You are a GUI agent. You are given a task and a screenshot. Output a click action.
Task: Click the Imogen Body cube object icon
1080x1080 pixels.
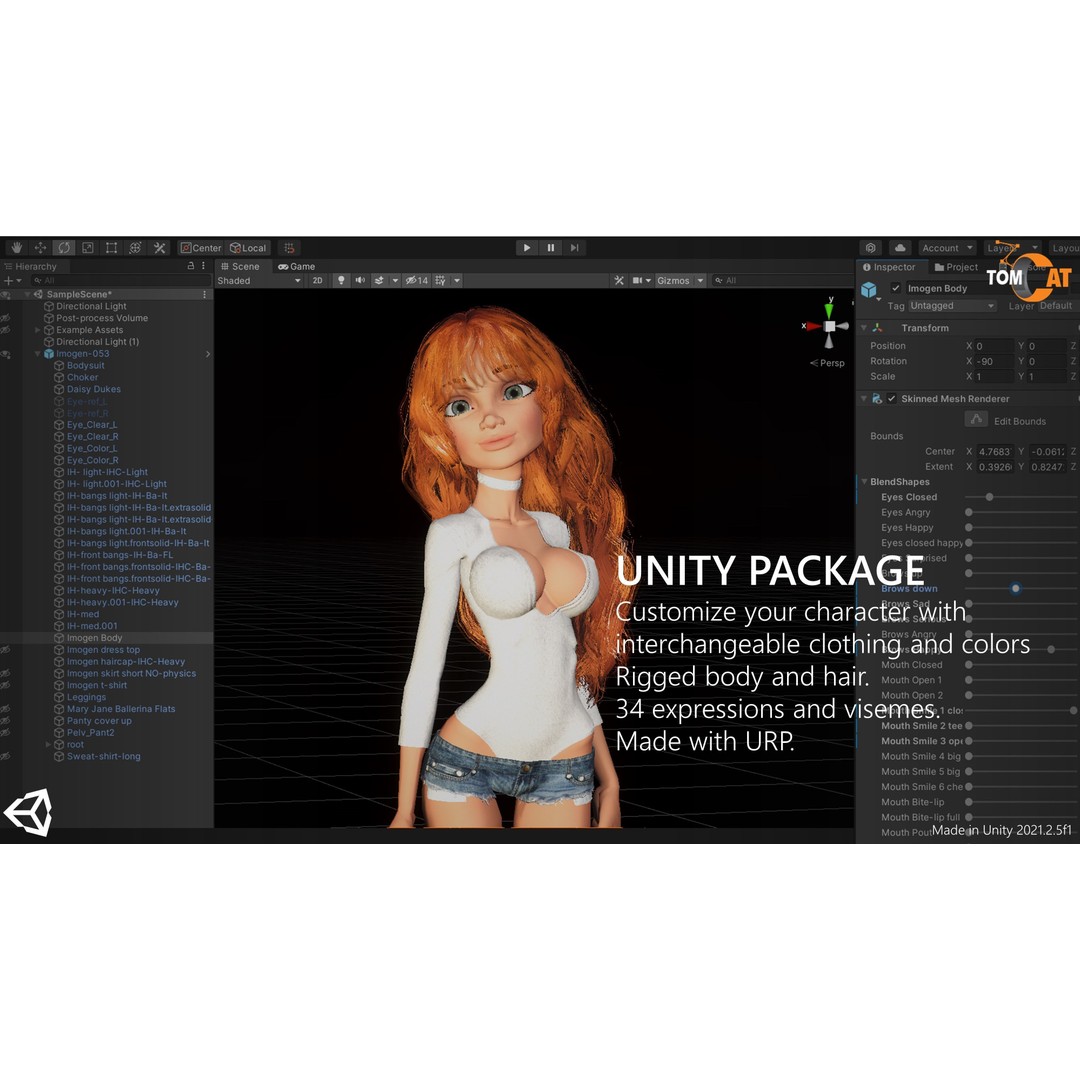click(x=869, y=290)
